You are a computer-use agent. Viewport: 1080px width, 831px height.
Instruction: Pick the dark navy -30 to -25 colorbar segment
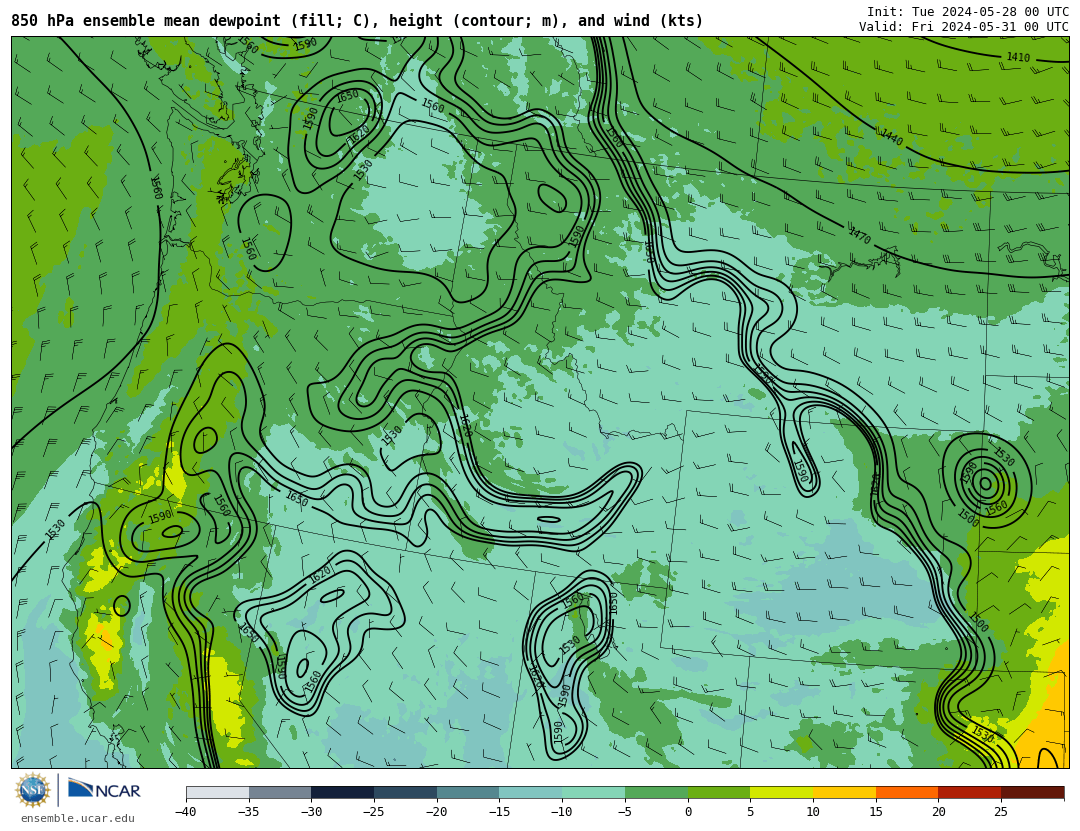click(x=343, y=792)
